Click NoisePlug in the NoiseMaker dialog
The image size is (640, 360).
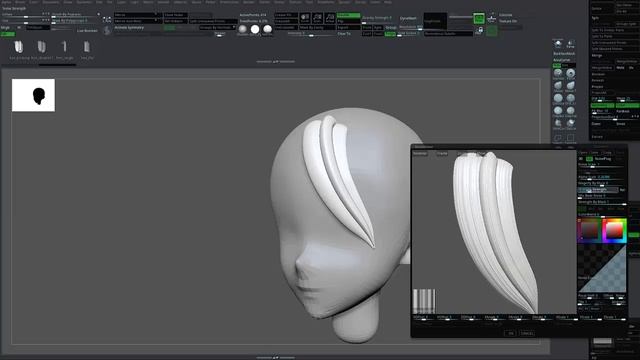(603, 159)
